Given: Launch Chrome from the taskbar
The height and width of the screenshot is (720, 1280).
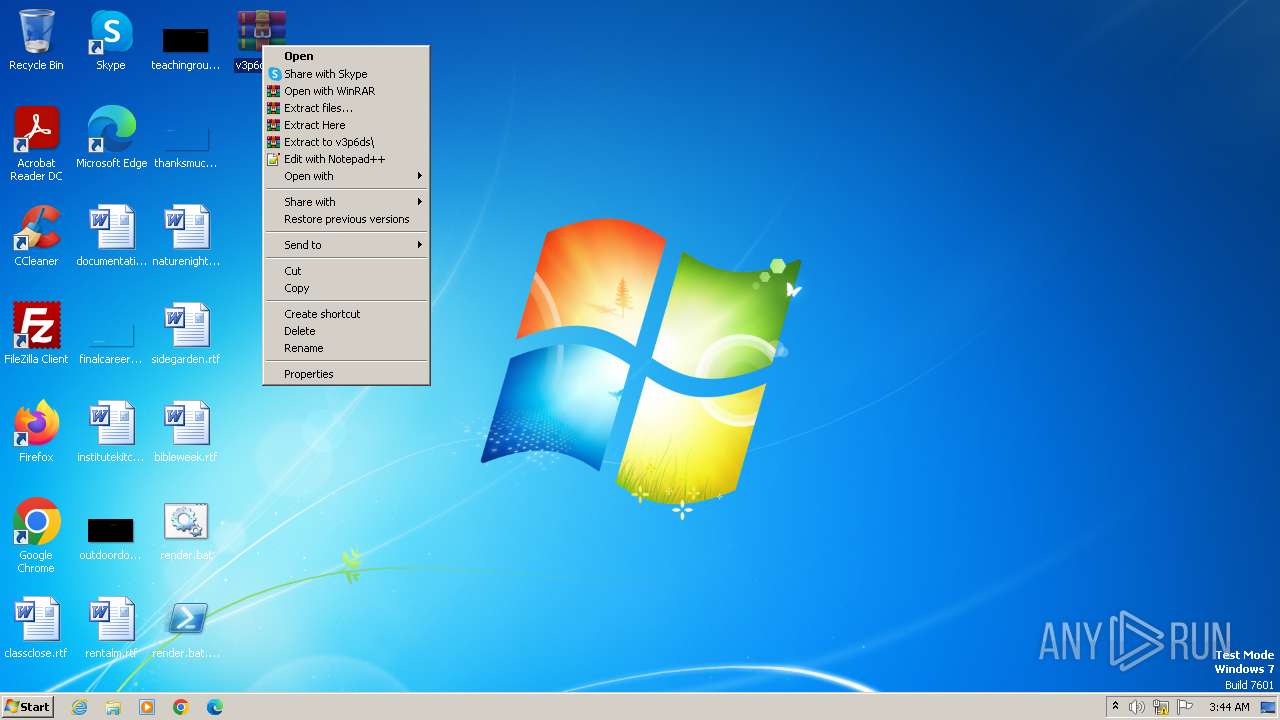Looking at the screenshot, I should tap(181, 707).
